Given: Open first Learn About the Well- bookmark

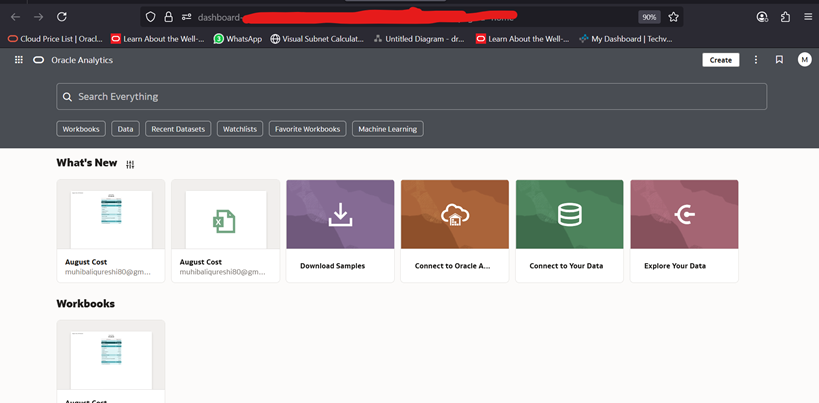Looking at the screenshot, I should tap(157, 39).
